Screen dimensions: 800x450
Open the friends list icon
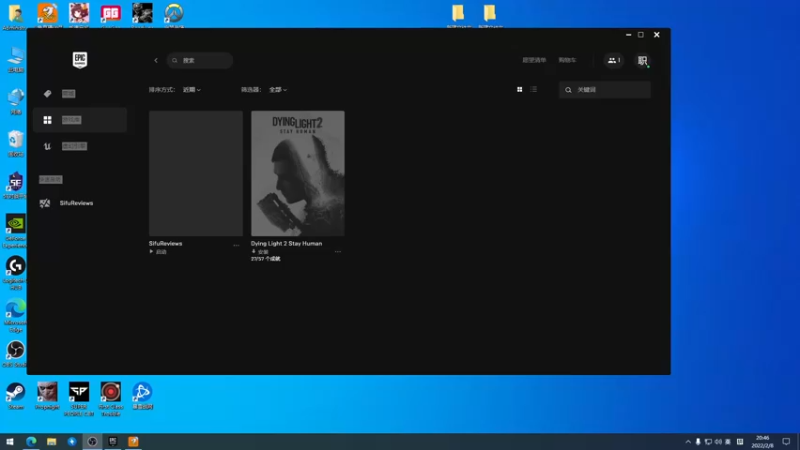(x=614, y=60)
